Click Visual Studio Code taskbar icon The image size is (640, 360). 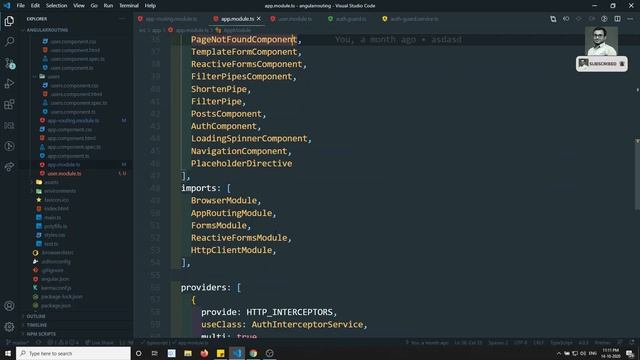[237, 353]
